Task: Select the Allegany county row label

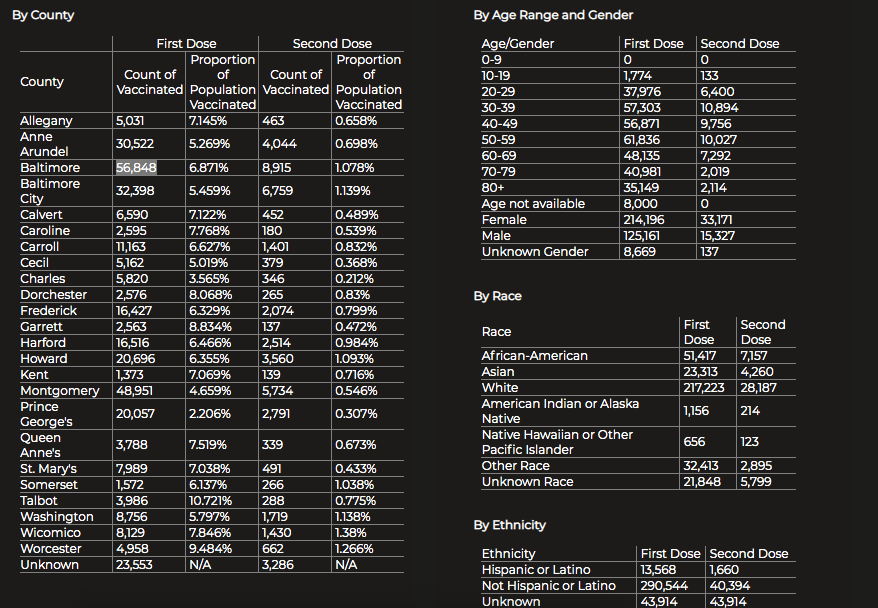Action: [x=46, y=121]
